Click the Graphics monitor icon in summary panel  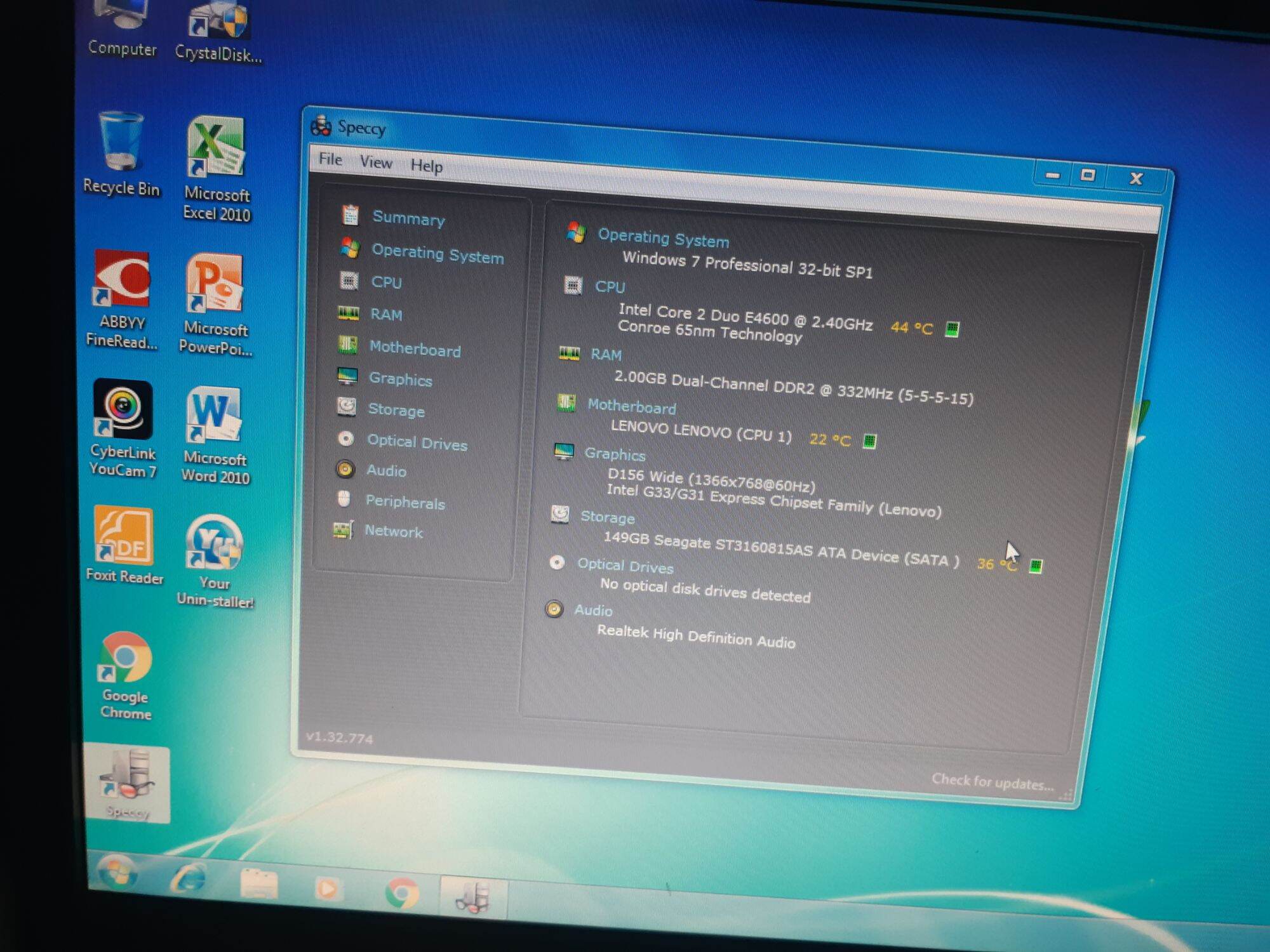[563, 451]
